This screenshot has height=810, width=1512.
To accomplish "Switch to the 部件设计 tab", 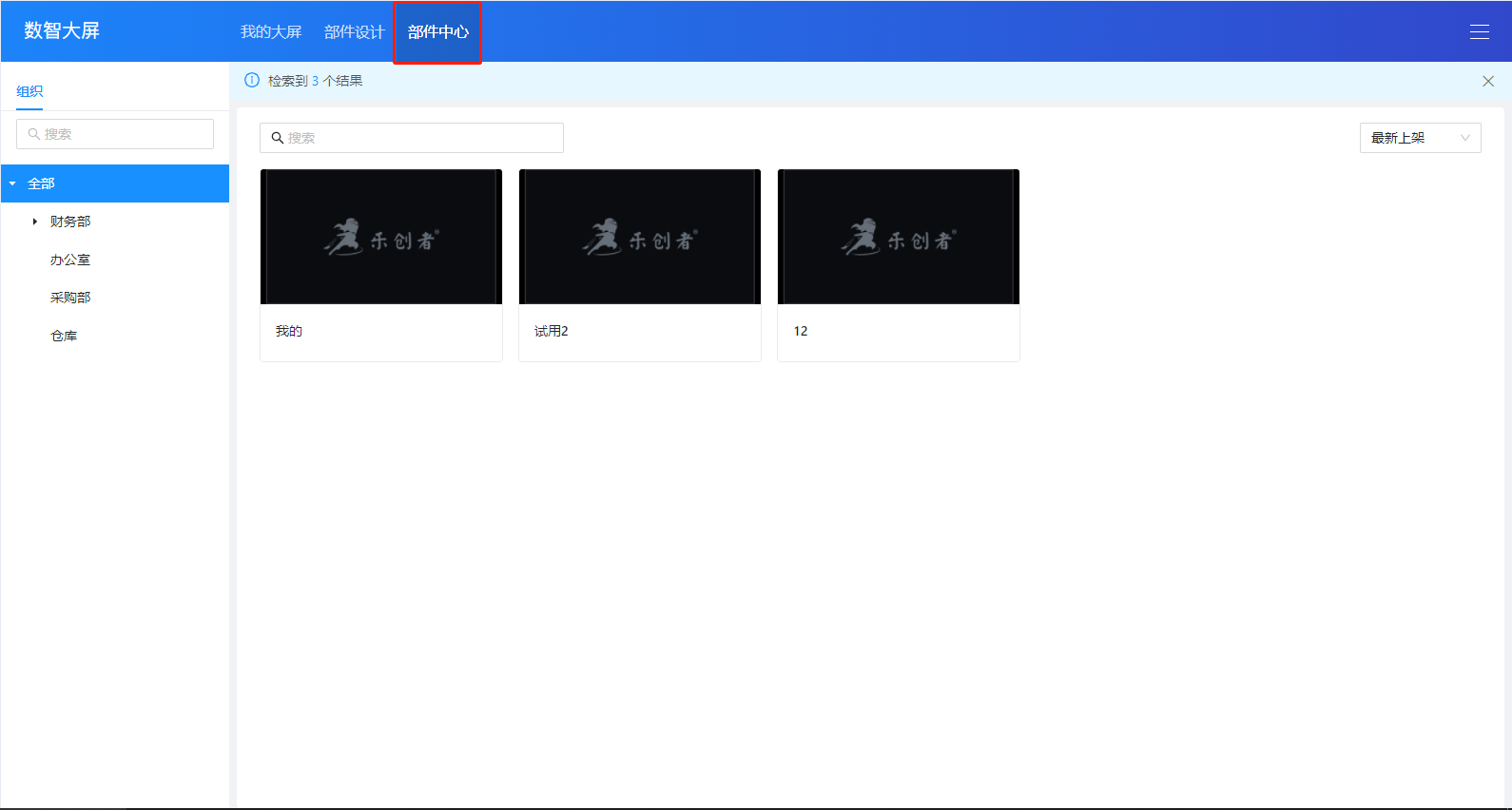I will pyautogui.click(x=354, y=32).
